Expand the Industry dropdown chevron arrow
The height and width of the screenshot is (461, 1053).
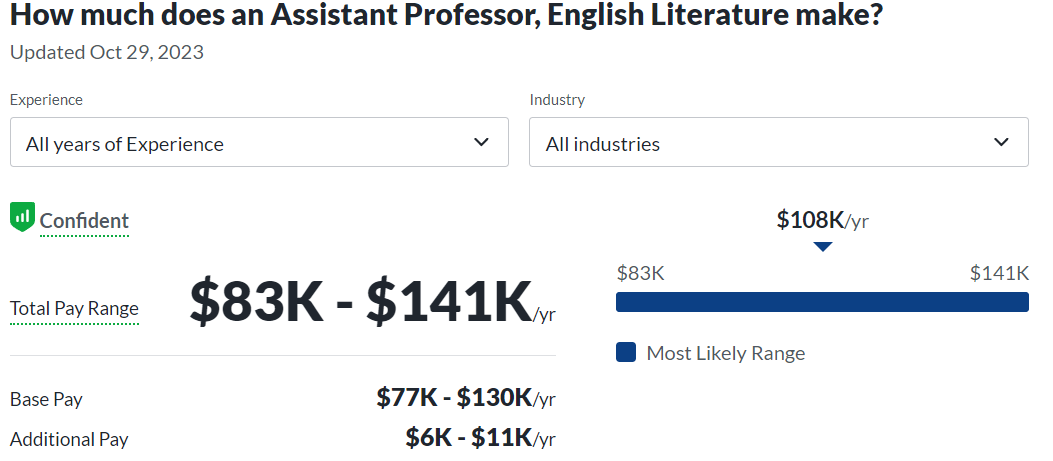click(1001, 143)
